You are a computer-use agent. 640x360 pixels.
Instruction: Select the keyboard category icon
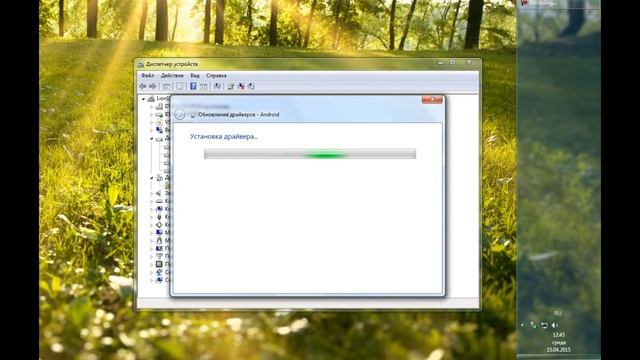pyautogui.click(x=159, y=201)
